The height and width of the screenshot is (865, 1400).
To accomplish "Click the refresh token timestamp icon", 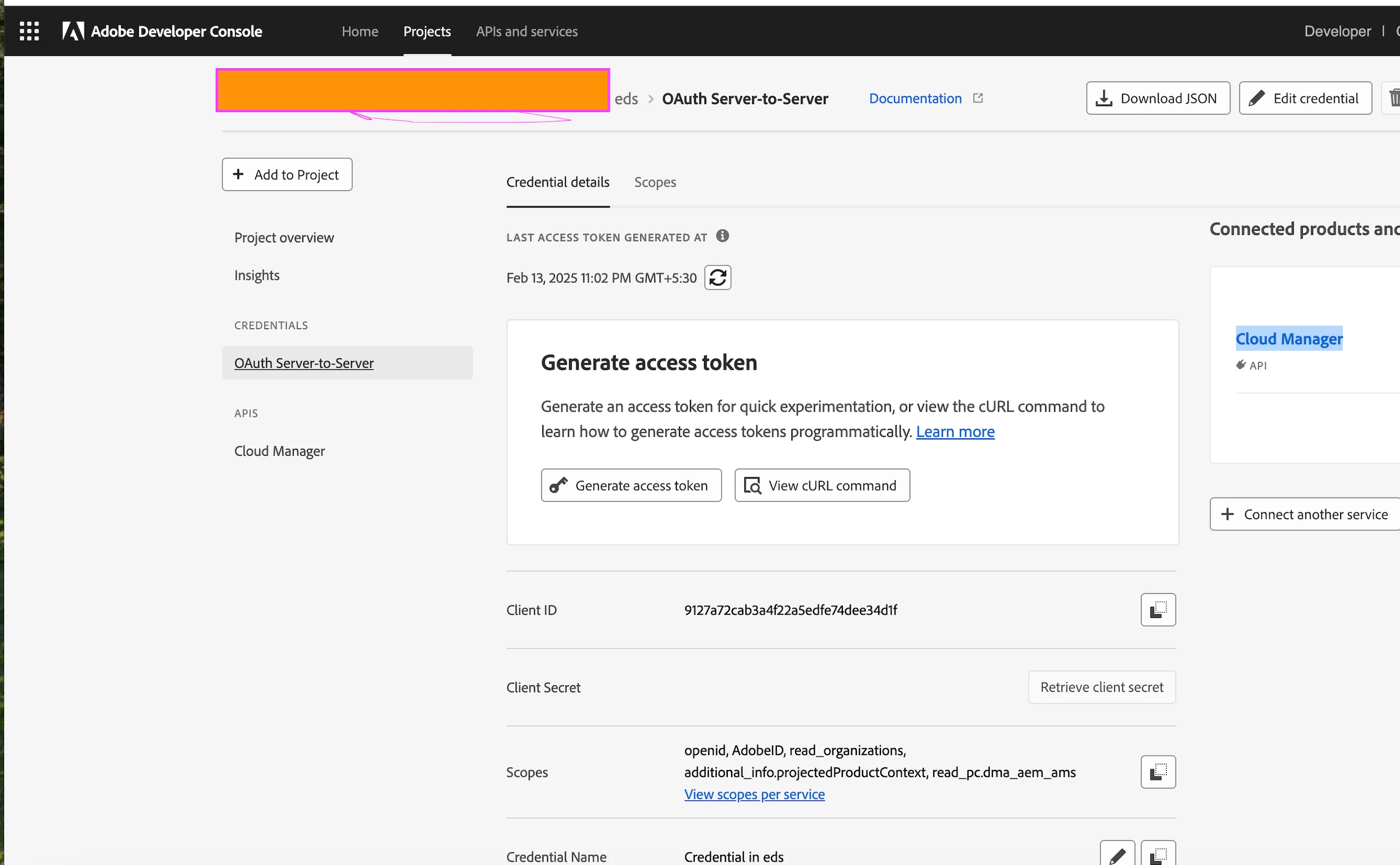I will pyautogui.click(x=717, y=277).
